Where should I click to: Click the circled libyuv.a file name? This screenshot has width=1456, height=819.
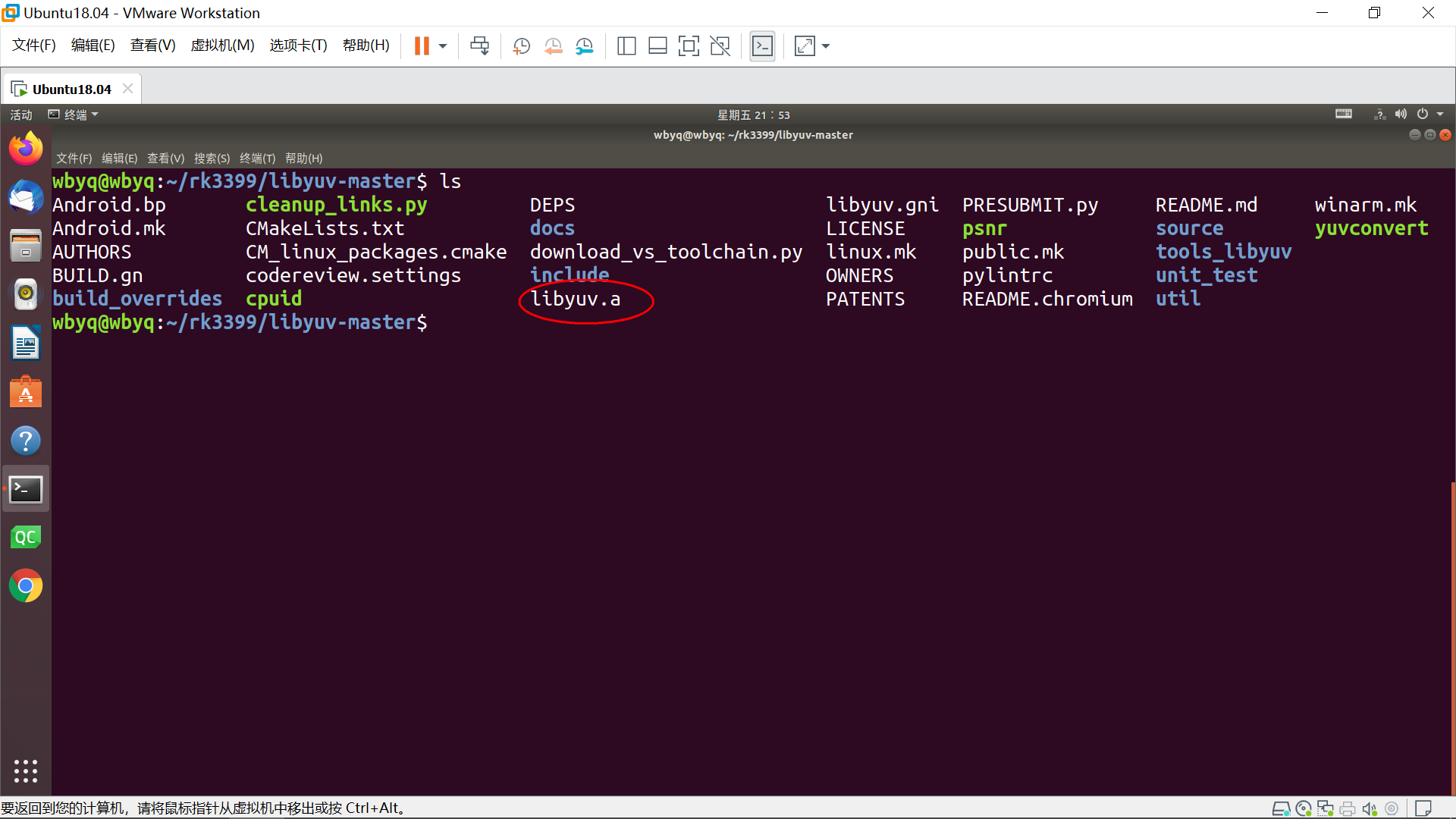coord(576,299)
